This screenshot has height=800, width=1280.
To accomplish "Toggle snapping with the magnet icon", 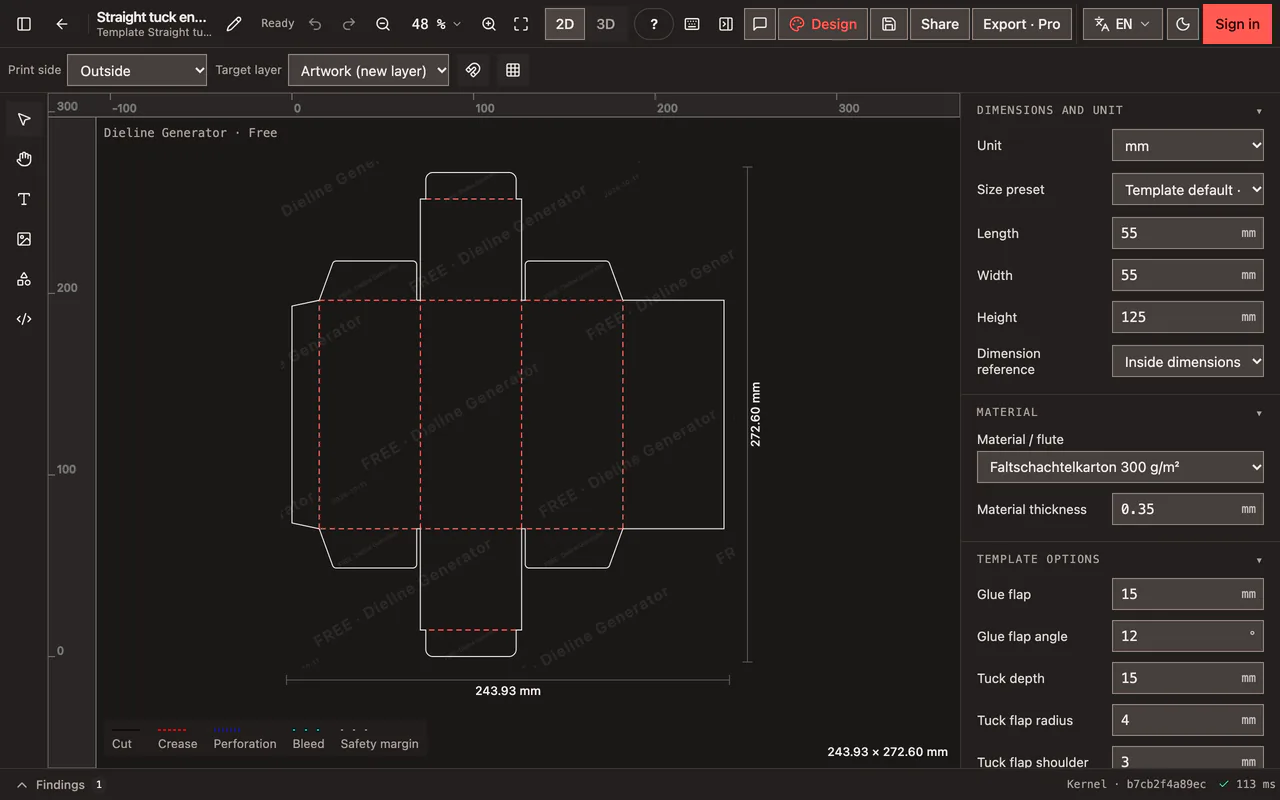I will pos(474,70).
